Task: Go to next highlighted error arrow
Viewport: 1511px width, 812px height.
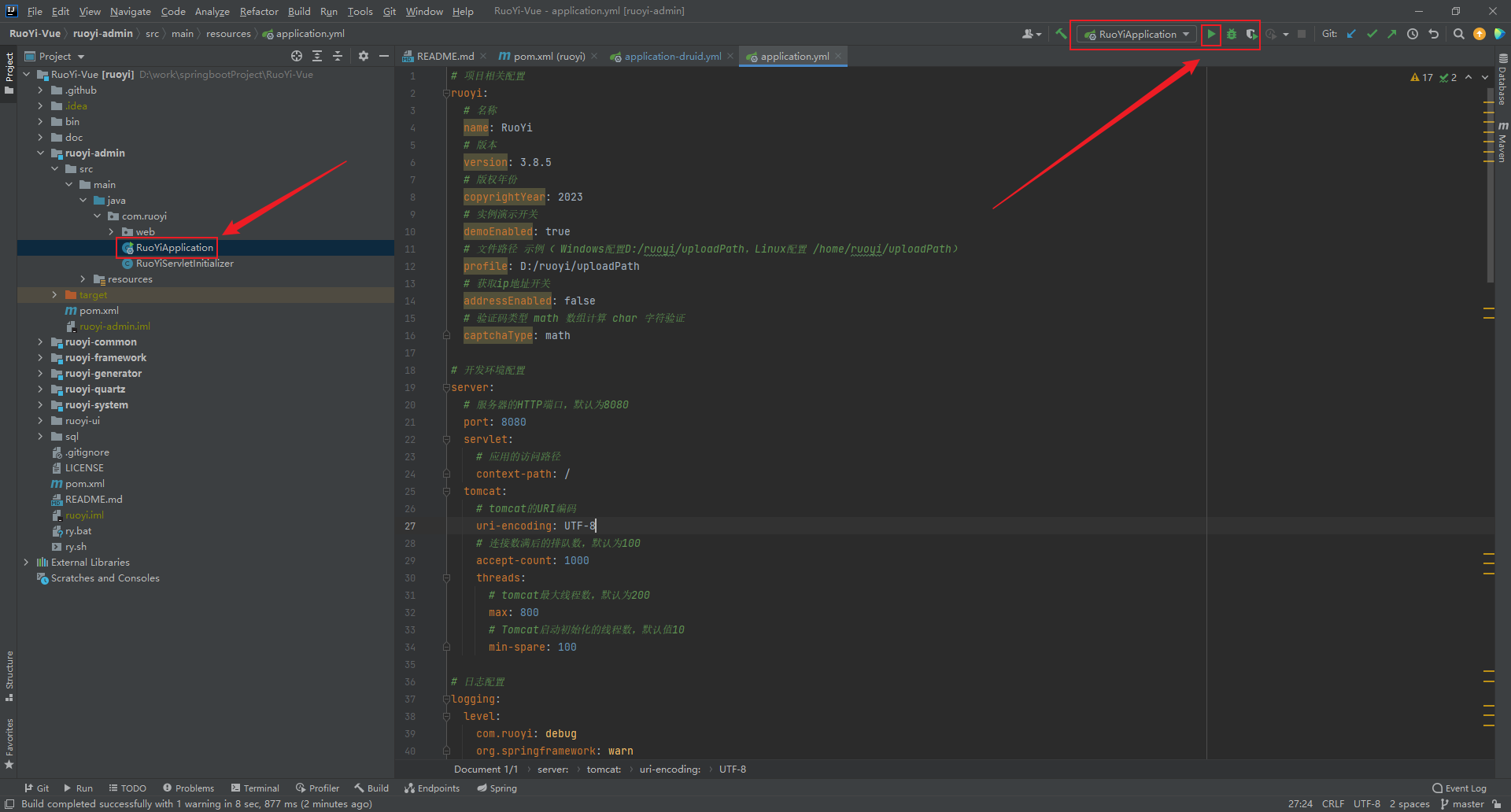Action: coord(1485,77)
